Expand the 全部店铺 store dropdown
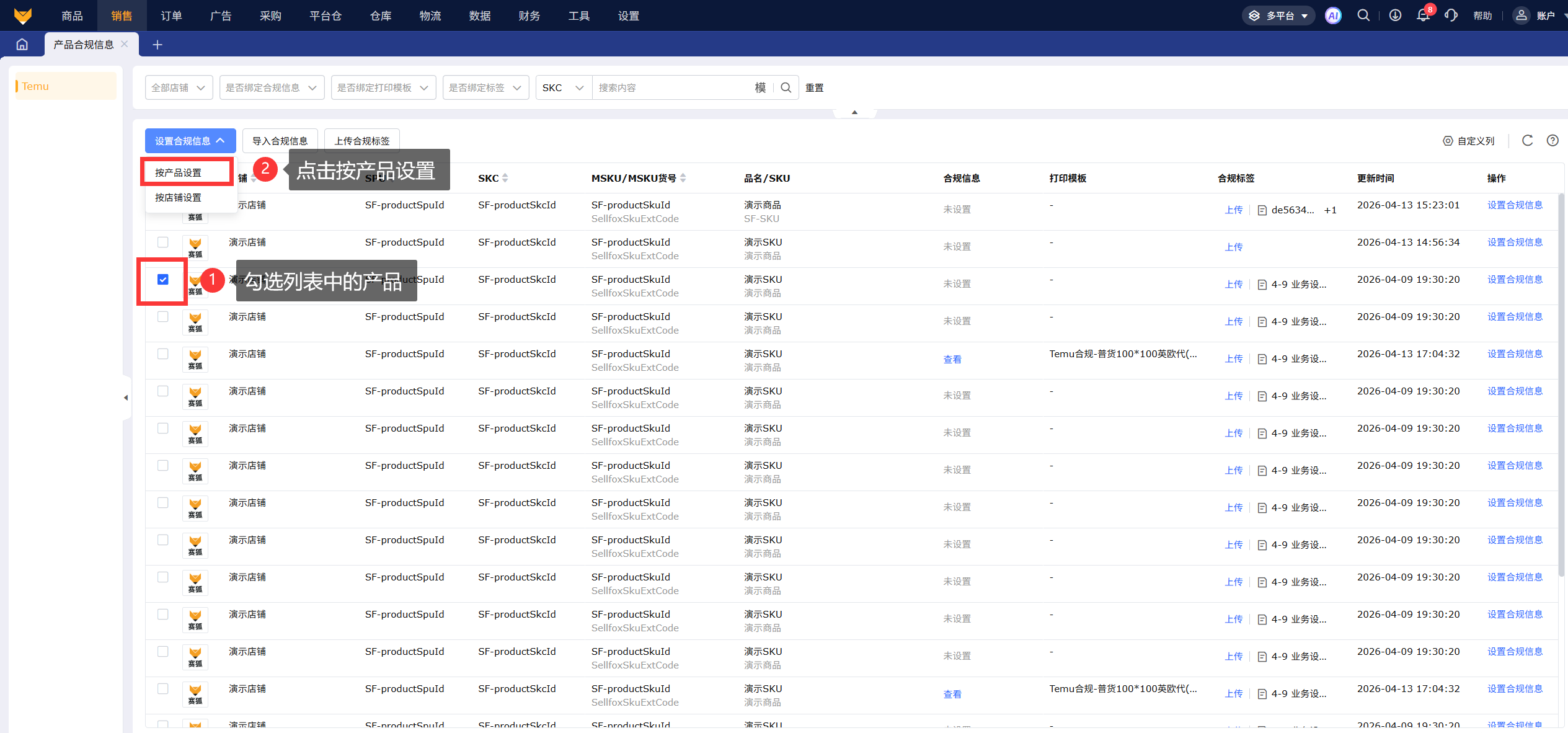Screen dimensions: 1568x733 click(179, 88)
